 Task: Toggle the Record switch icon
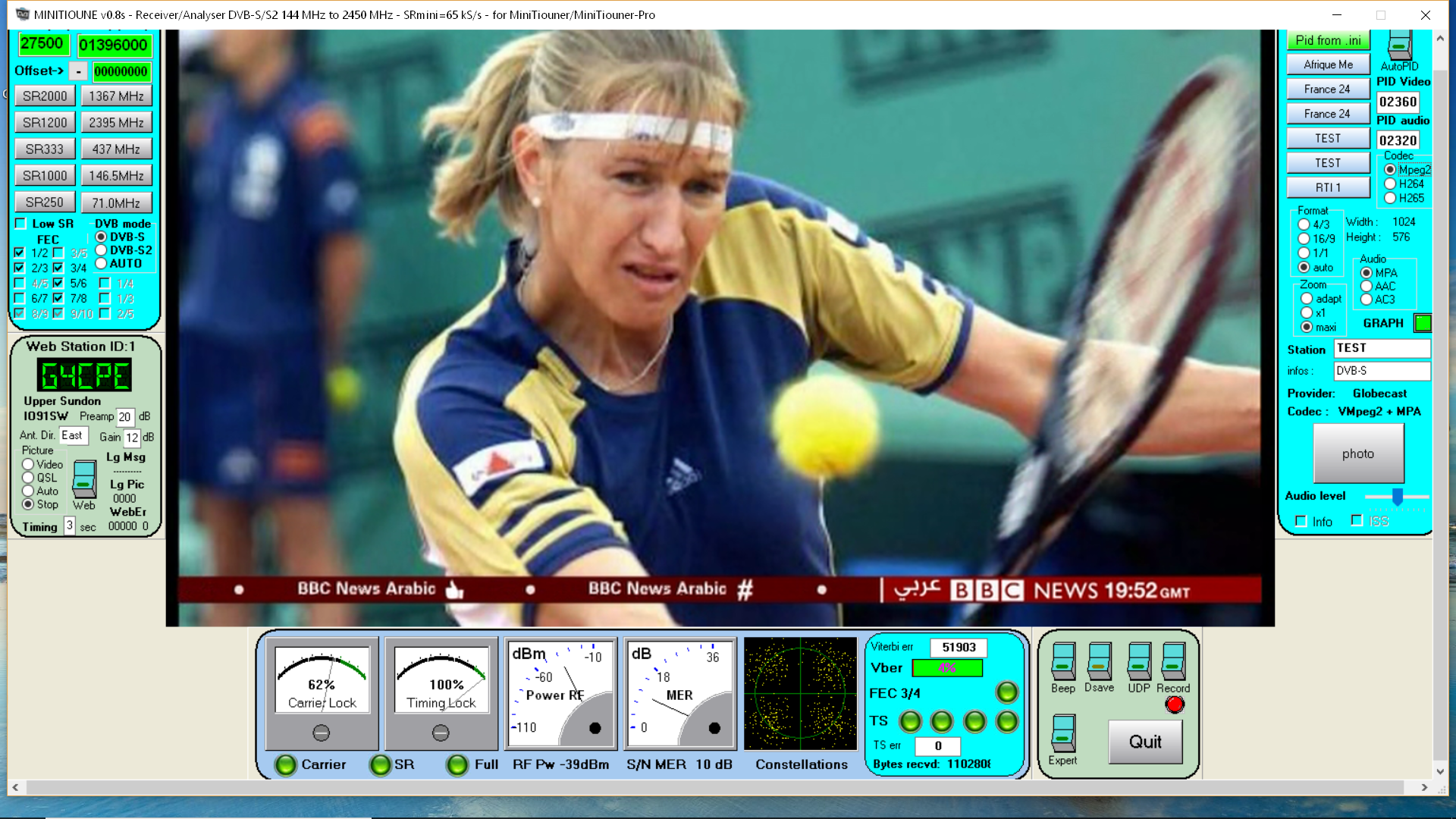pos(1173,661)
